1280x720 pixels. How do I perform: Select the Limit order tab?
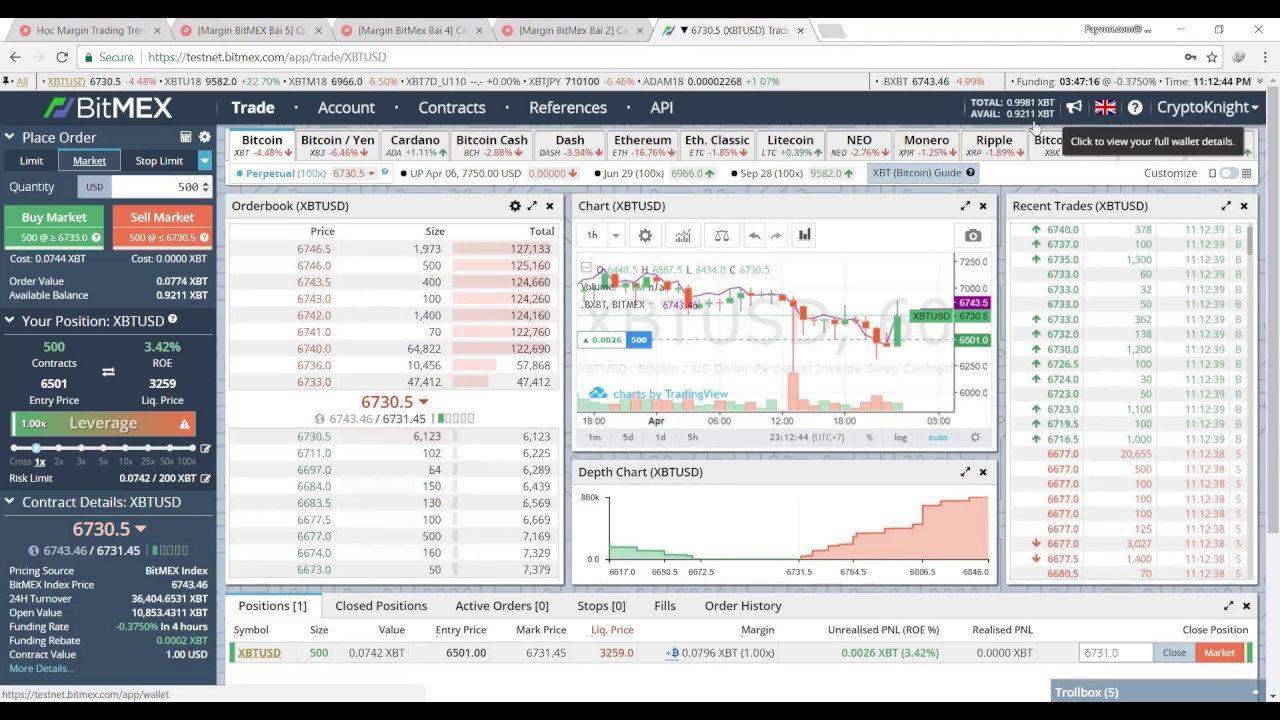pos(31,160)
